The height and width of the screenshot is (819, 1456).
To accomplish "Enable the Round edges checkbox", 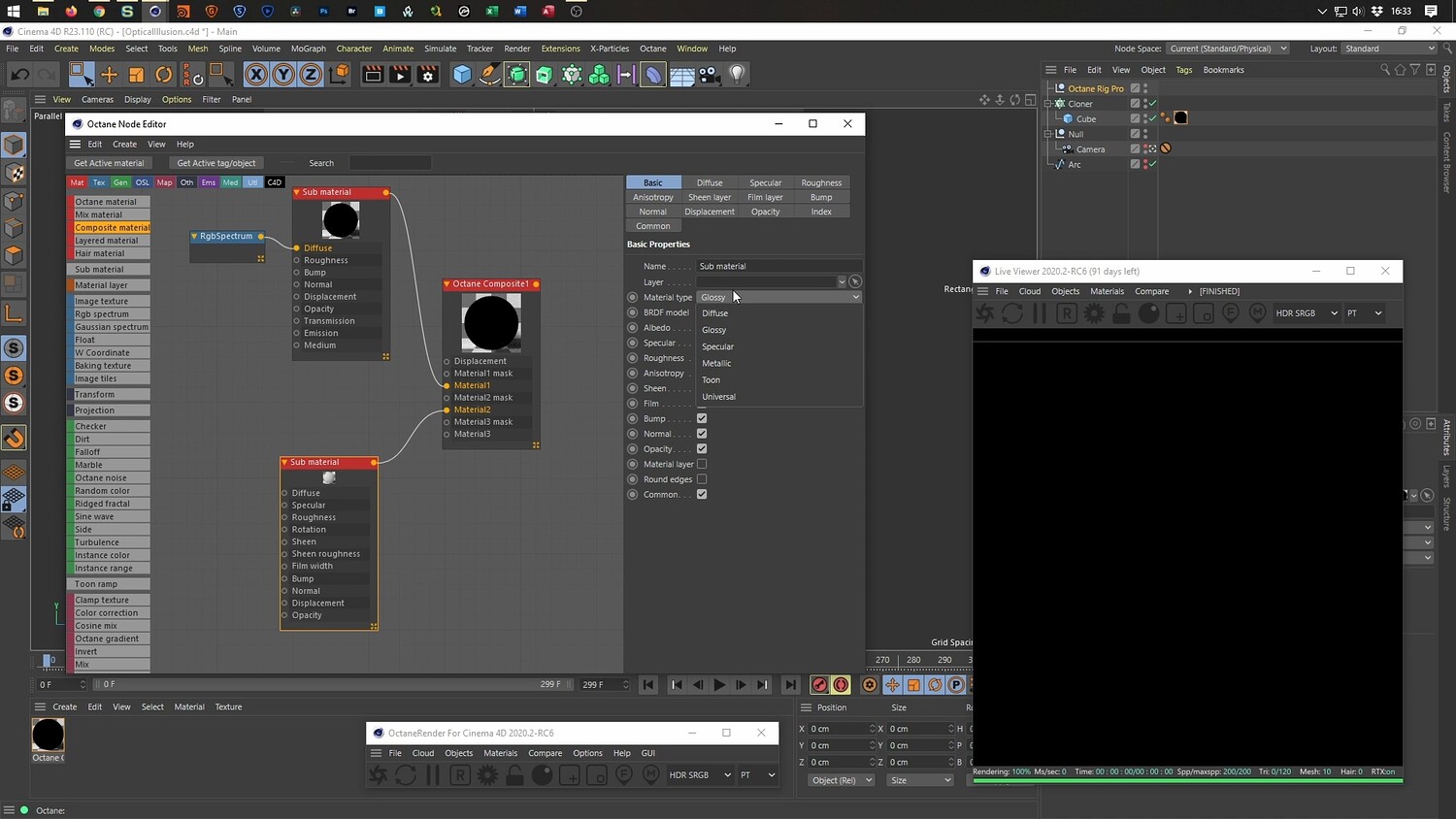I will pos(702,479).
